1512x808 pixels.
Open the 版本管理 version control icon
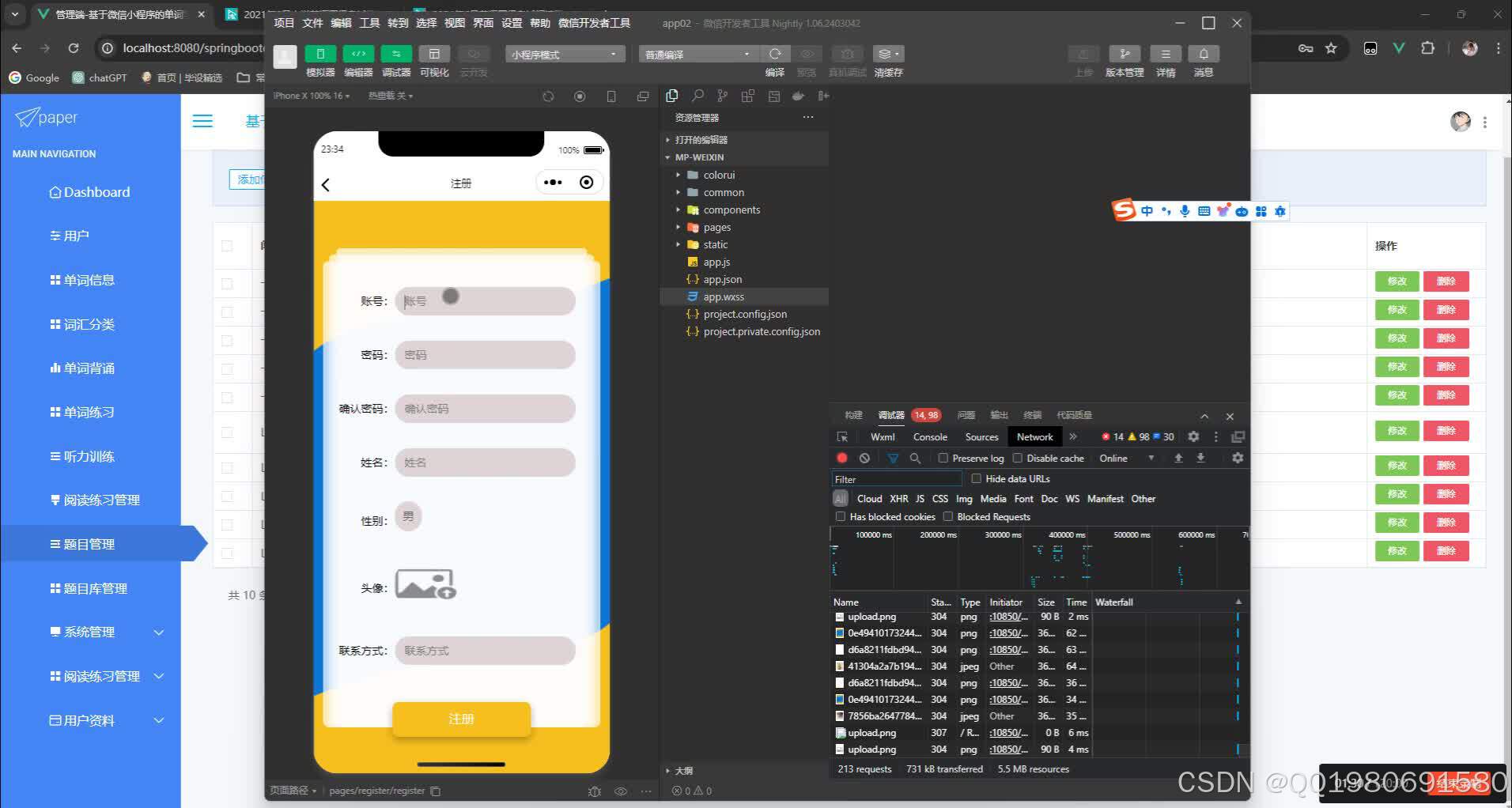(1125, 54)
